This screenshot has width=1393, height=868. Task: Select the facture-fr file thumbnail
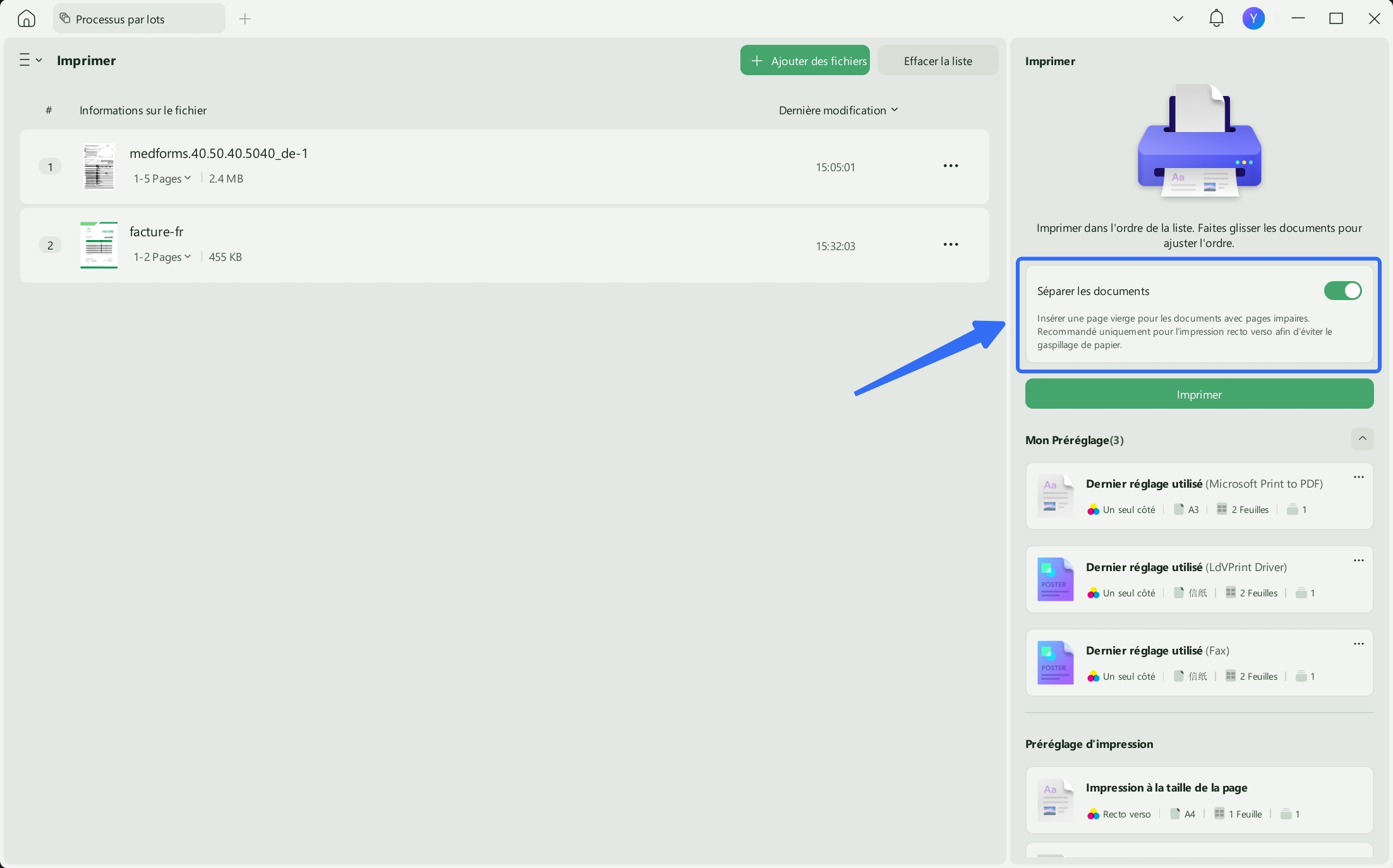tap(99, 245)
